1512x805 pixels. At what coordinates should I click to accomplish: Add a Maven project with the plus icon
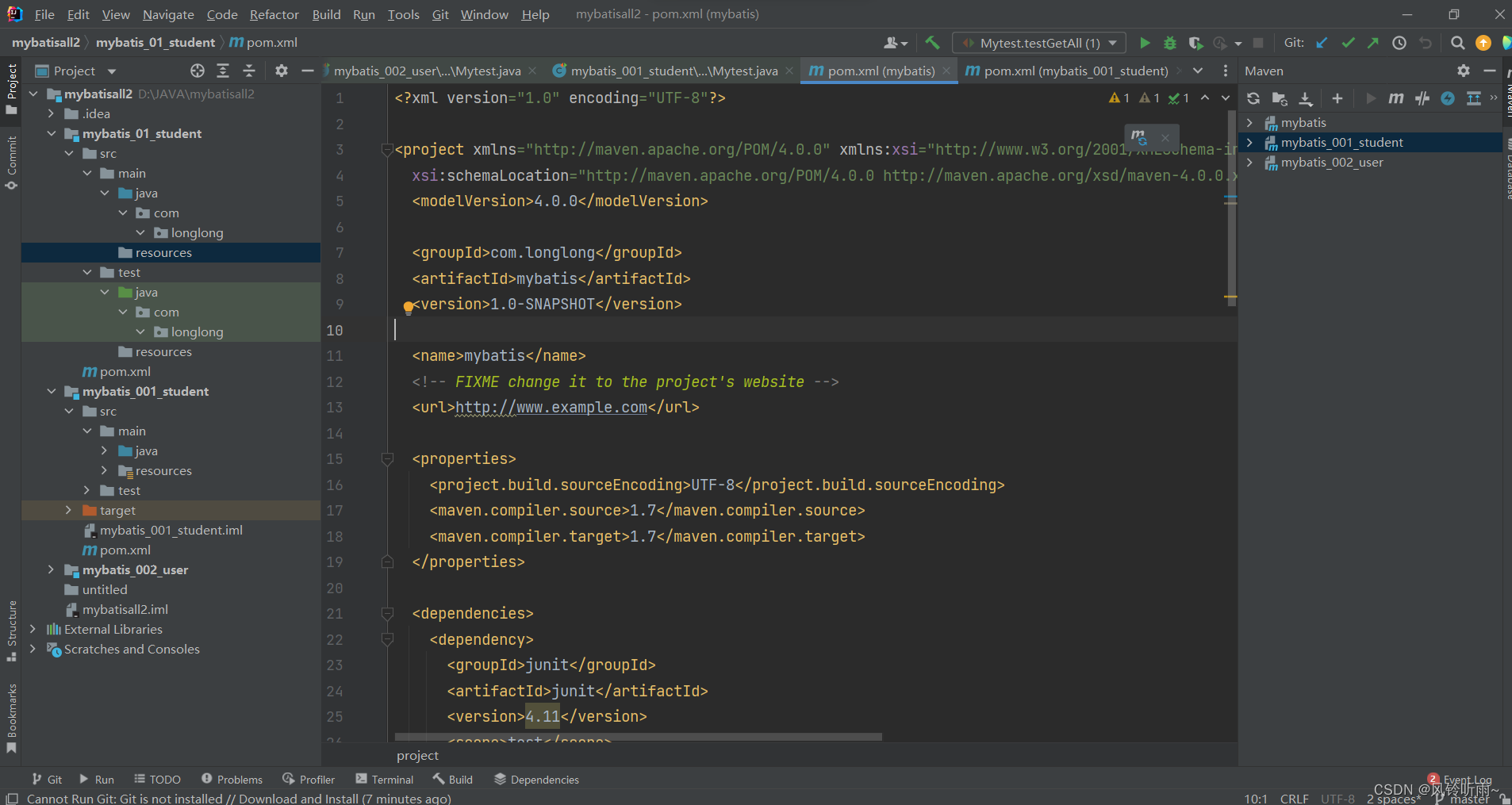tap(1337, 98)
